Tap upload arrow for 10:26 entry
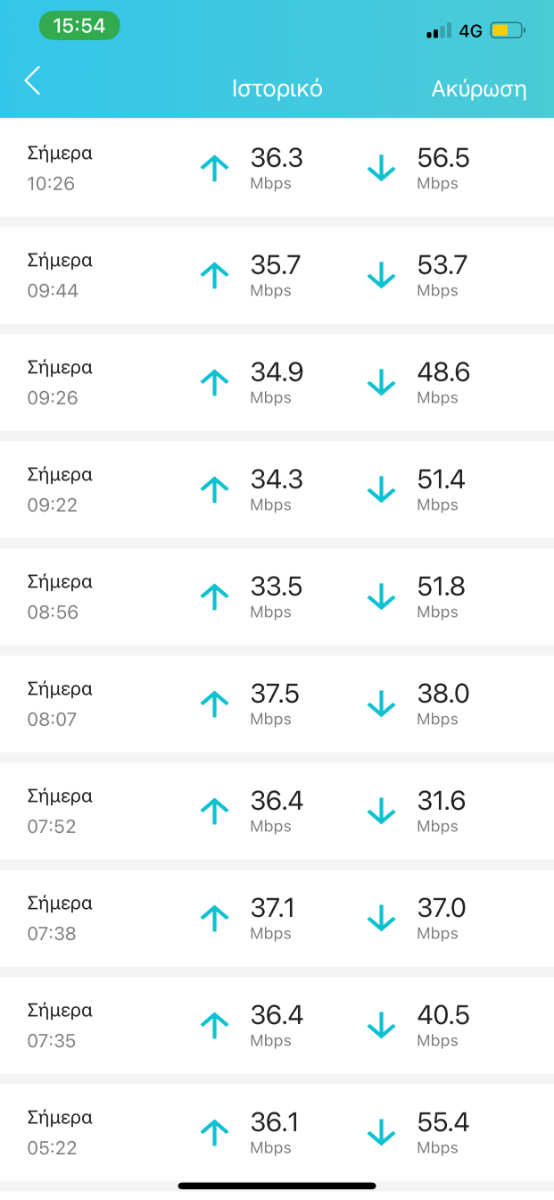This screenshot has height=1200, width=554. 214,168
